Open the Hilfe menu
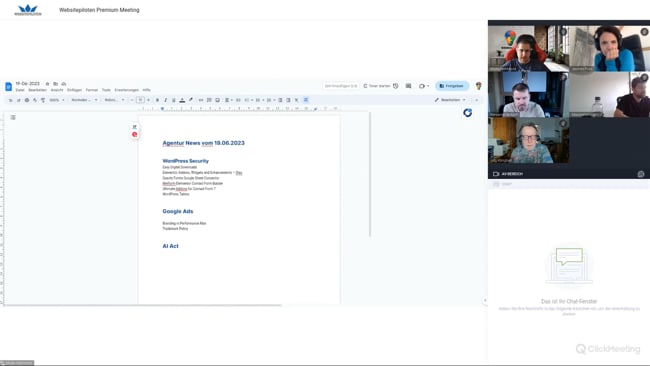 click(146, 90)
